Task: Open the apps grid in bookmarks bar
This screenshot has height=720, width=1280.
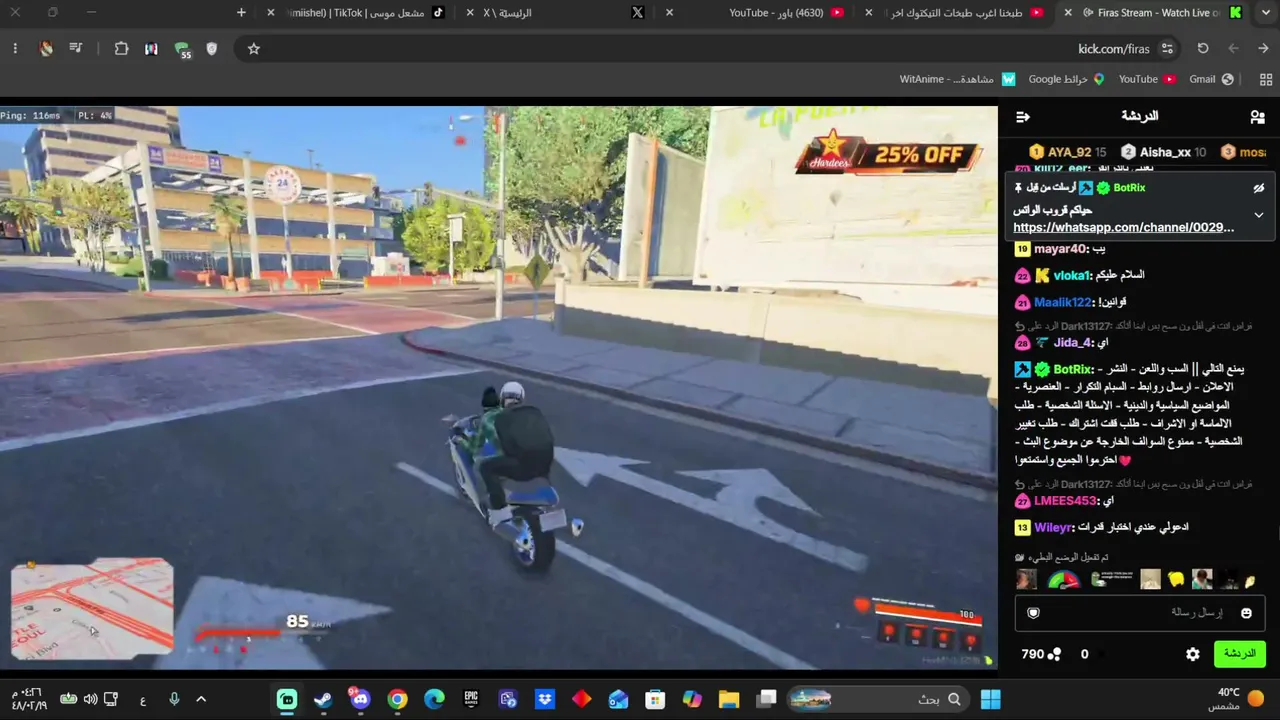Action: [1266, 79]
